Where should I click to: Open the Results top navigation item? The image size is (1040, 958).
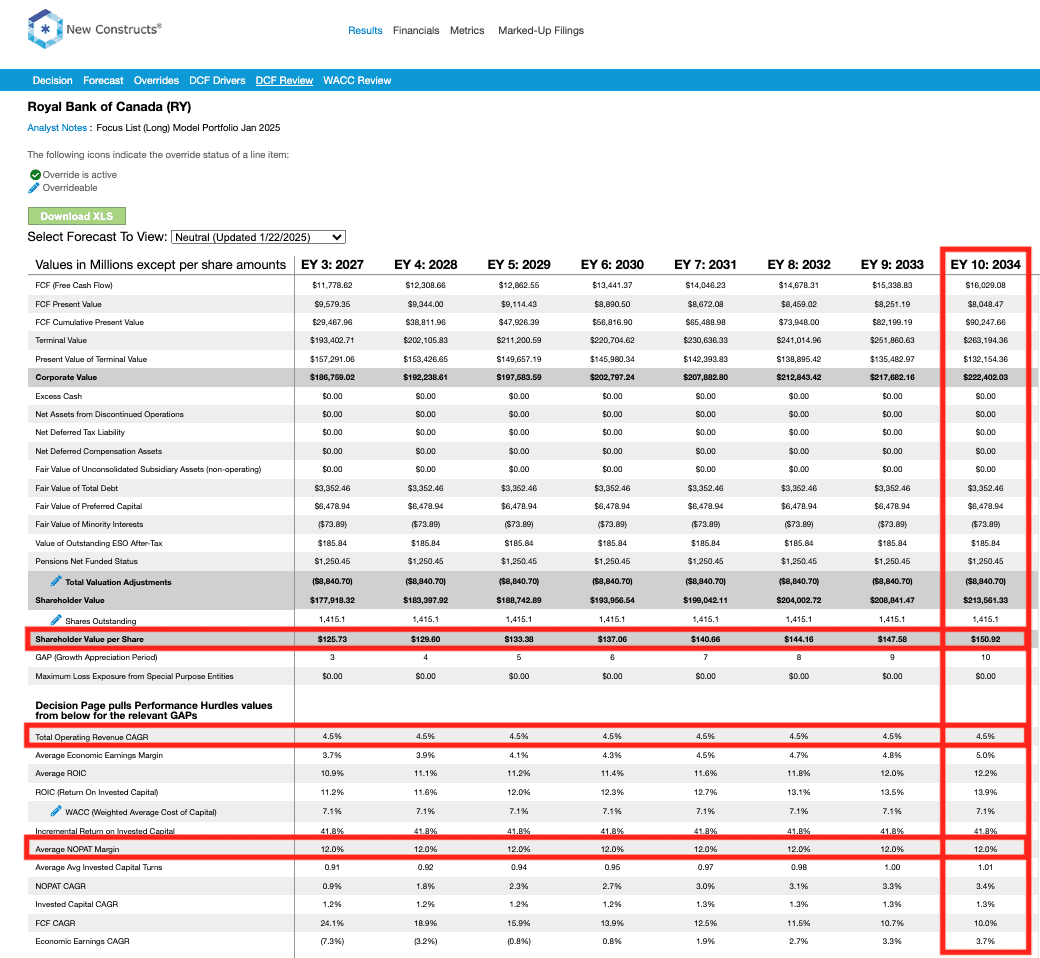[365, 31]
